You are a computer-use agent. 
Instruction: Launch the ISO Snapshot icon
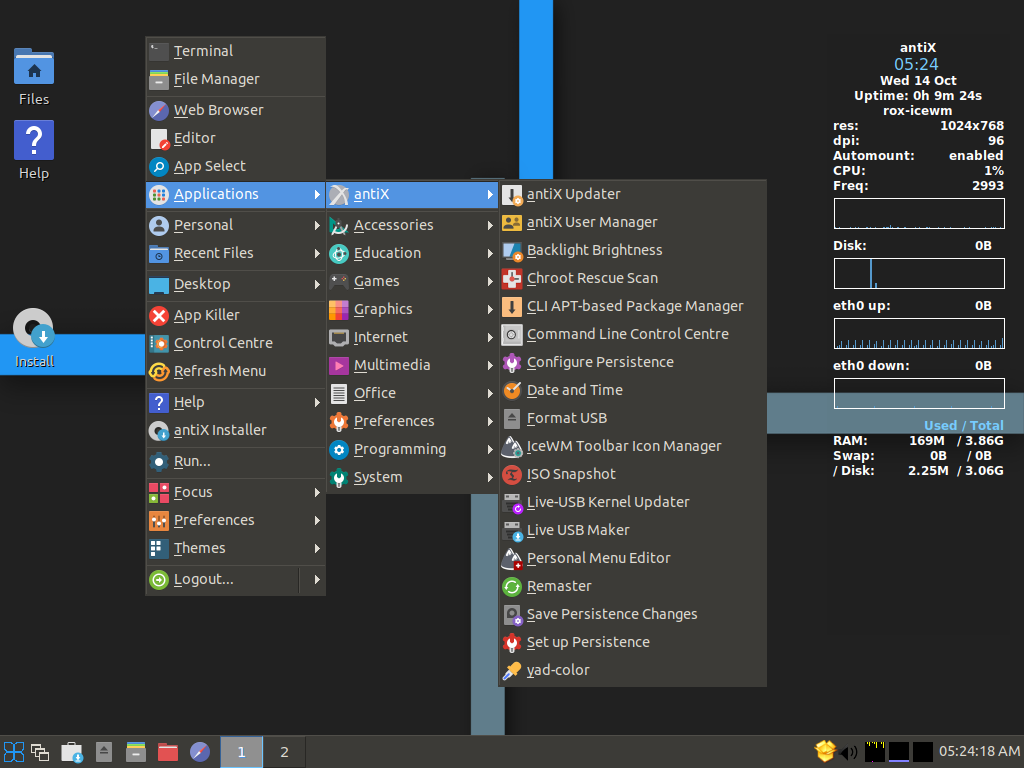(512, 475)
